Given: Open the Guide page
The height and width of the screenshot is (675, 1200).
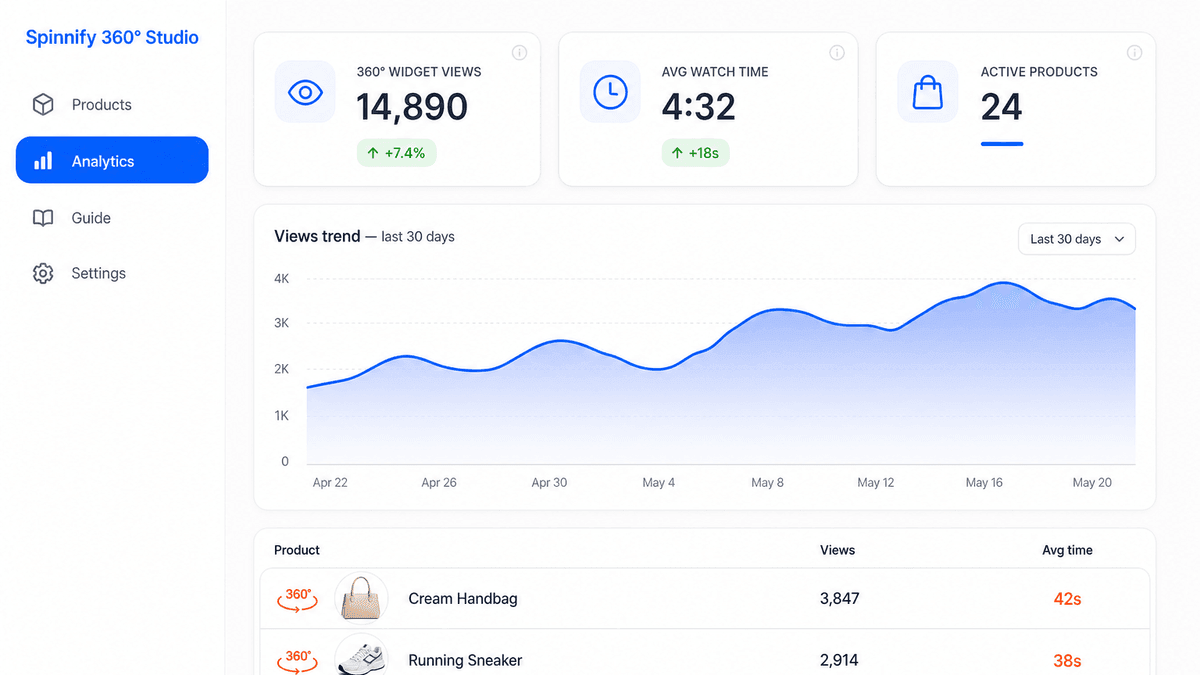Looking at the screenshot, I should point(112,218).
